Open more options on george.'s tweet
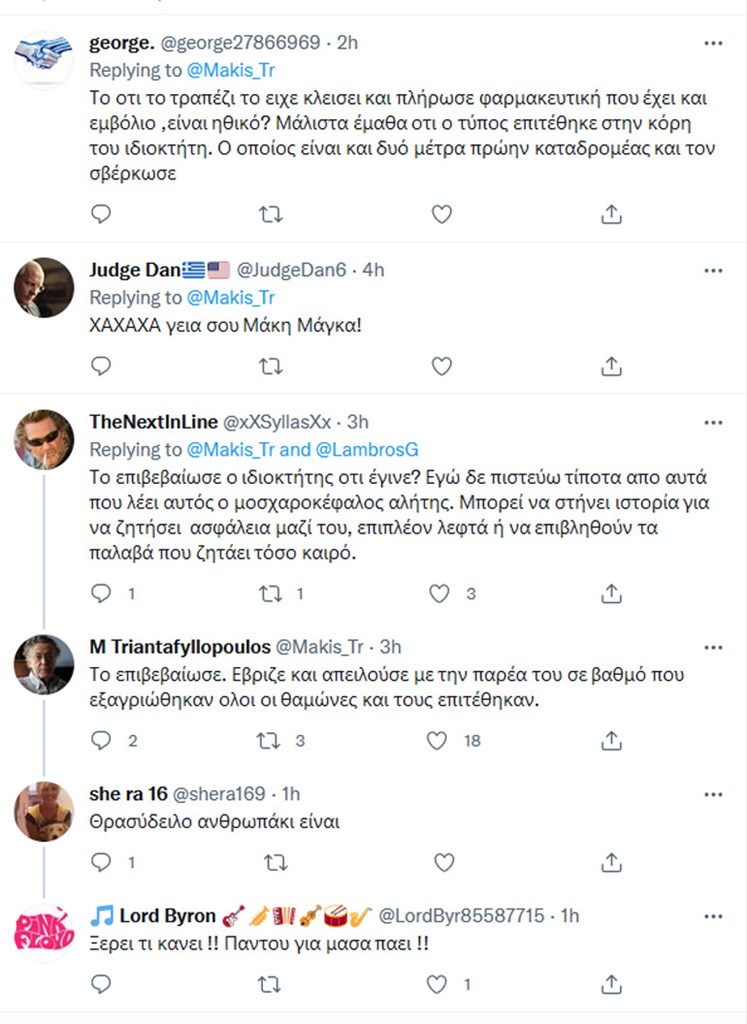This screenshot has width=747, height=1024. coord(712,43)
